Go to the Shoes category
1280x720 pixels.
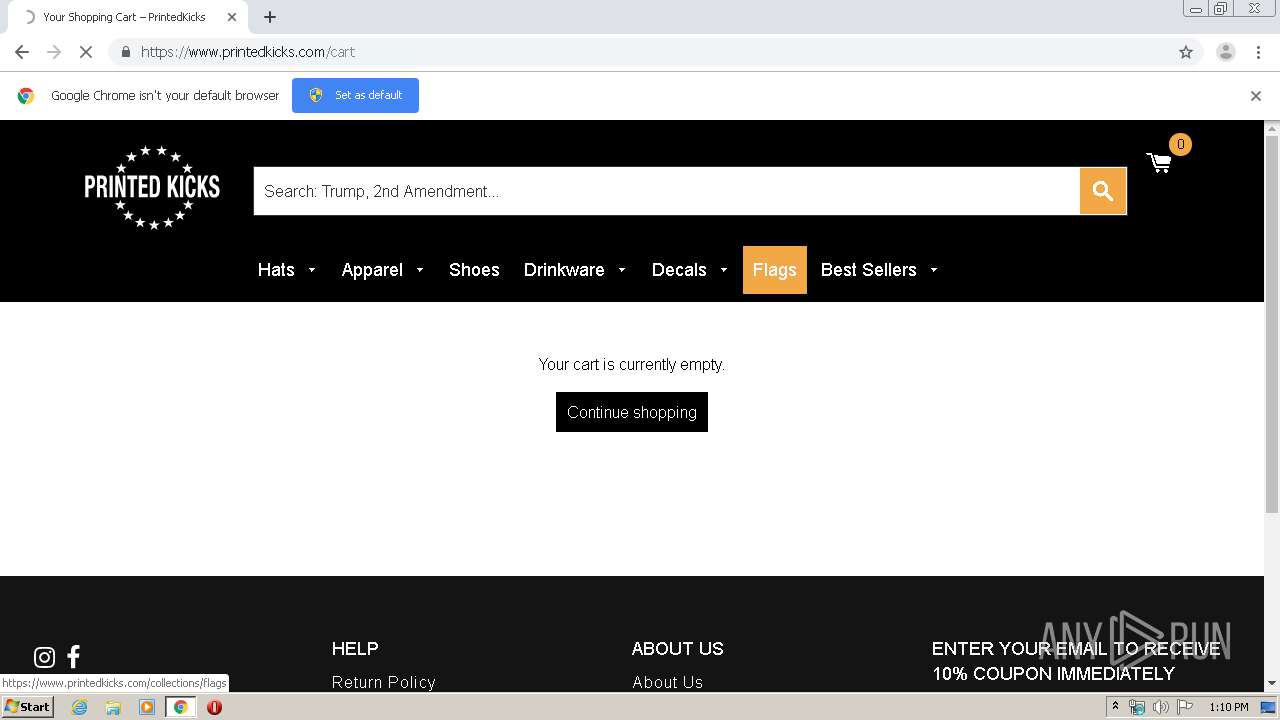pyautogui.click(x=474, y=270)
